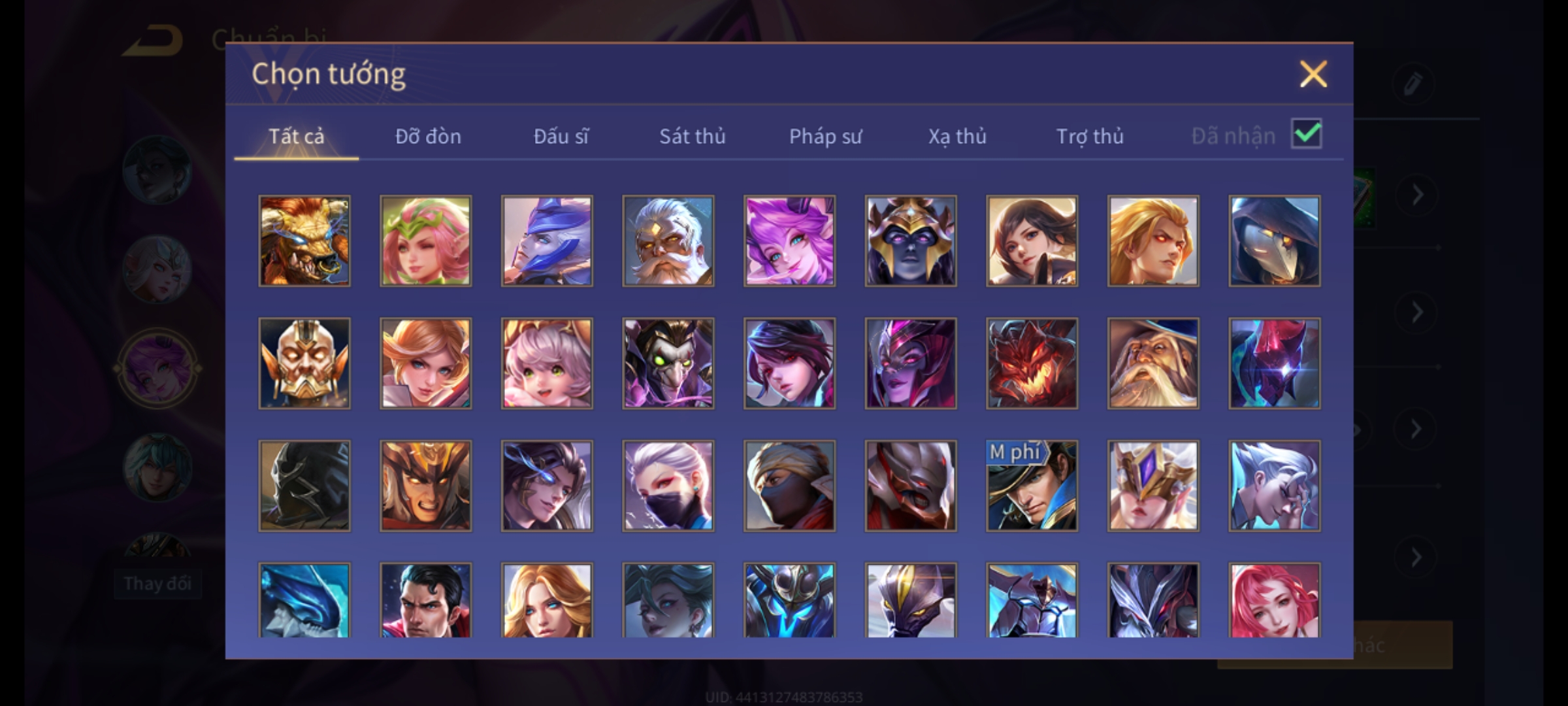View the 'Trợ thủ' support tab
1568x706 pixels.
(x=1090, y=136)
